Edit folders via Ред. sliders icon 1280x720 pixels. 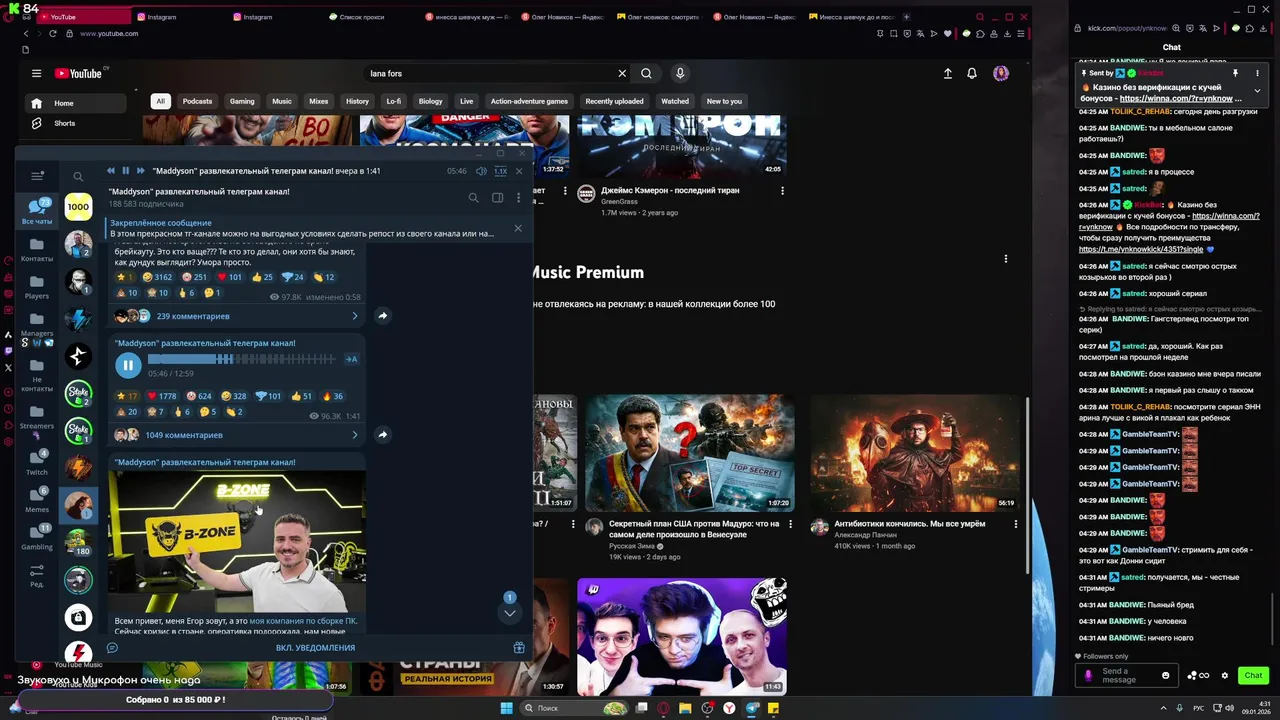pos(37,575)
